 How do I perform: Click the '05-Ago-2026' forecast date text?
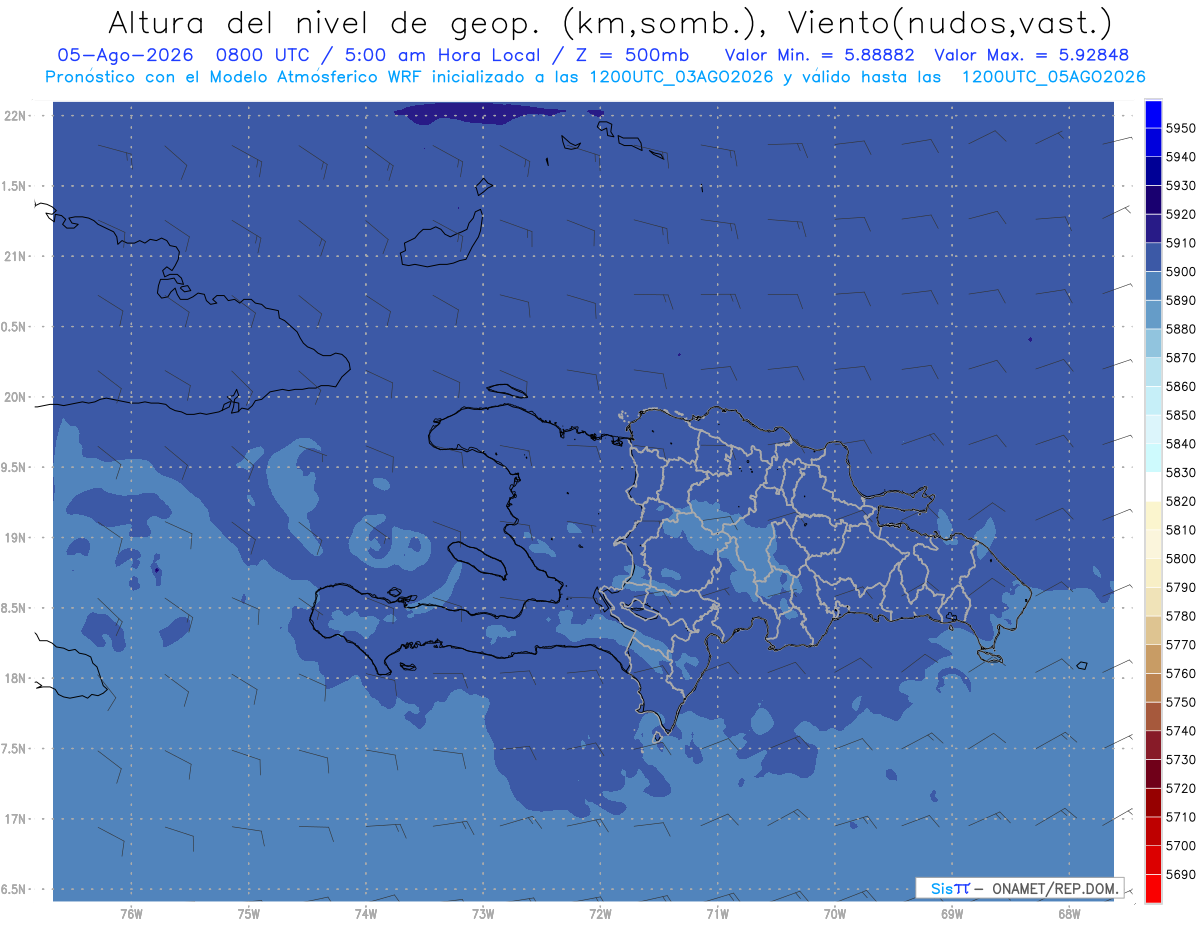click(x=126, y=55)
